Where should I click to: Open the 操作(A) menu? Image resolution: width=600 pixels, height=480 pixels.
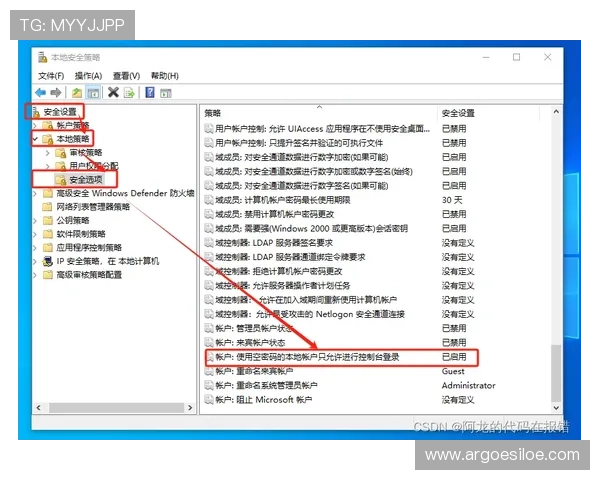click(88, 76)
